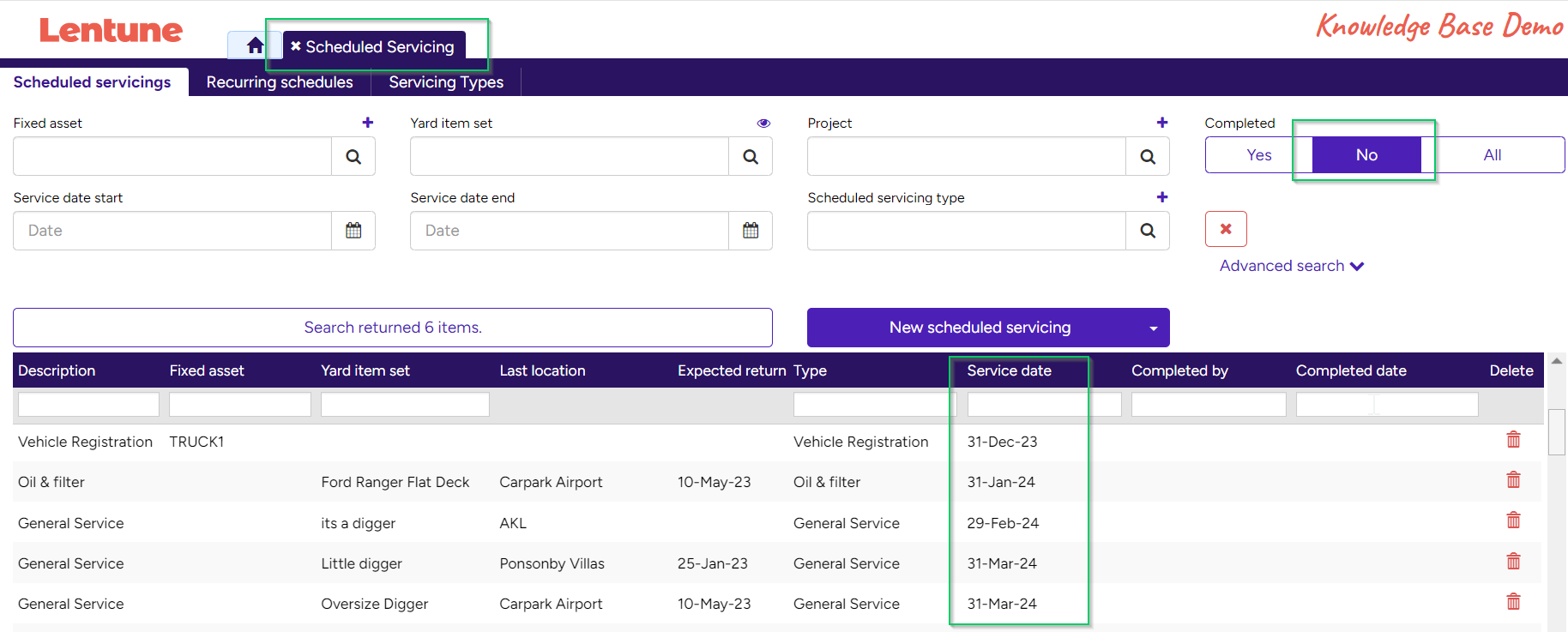Screen dimensions: 1568x632
Task: Sort by Completed date column header
Action: point(1351,370)
